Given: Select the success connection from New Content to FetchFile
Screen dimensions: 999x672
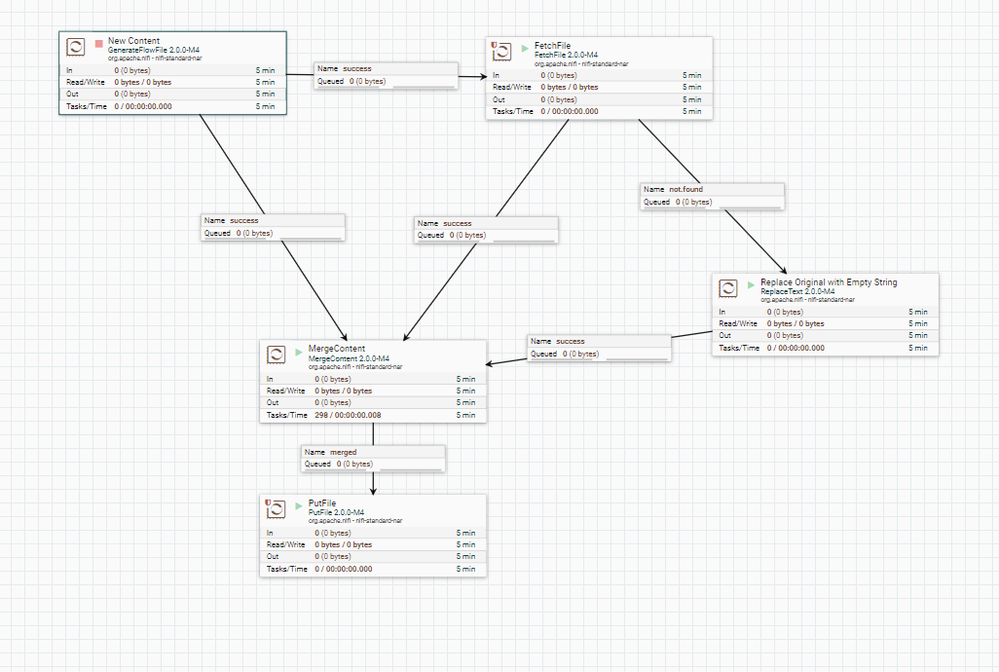Looking at the screenshot, I should (x=385, y=75).
